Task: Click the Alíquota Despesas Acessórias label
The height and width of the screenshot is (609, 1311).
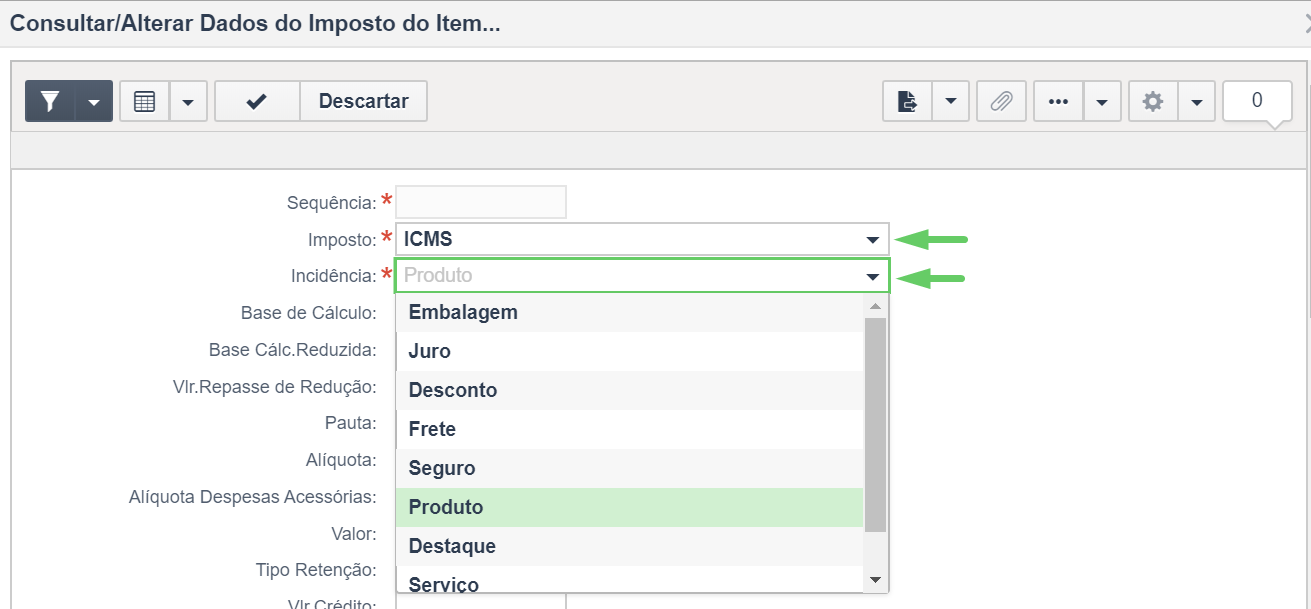Action: click(252, 497)
